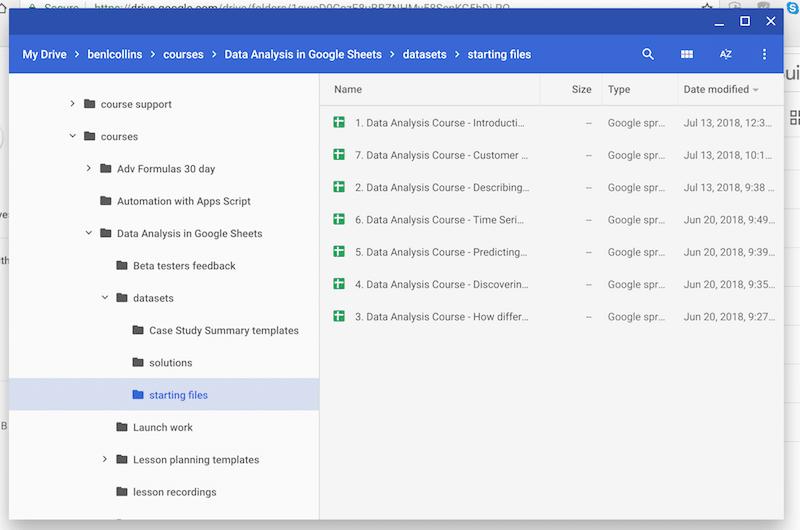Click the Jun 20, 2018, 9:27 date cell

point(729,316)
